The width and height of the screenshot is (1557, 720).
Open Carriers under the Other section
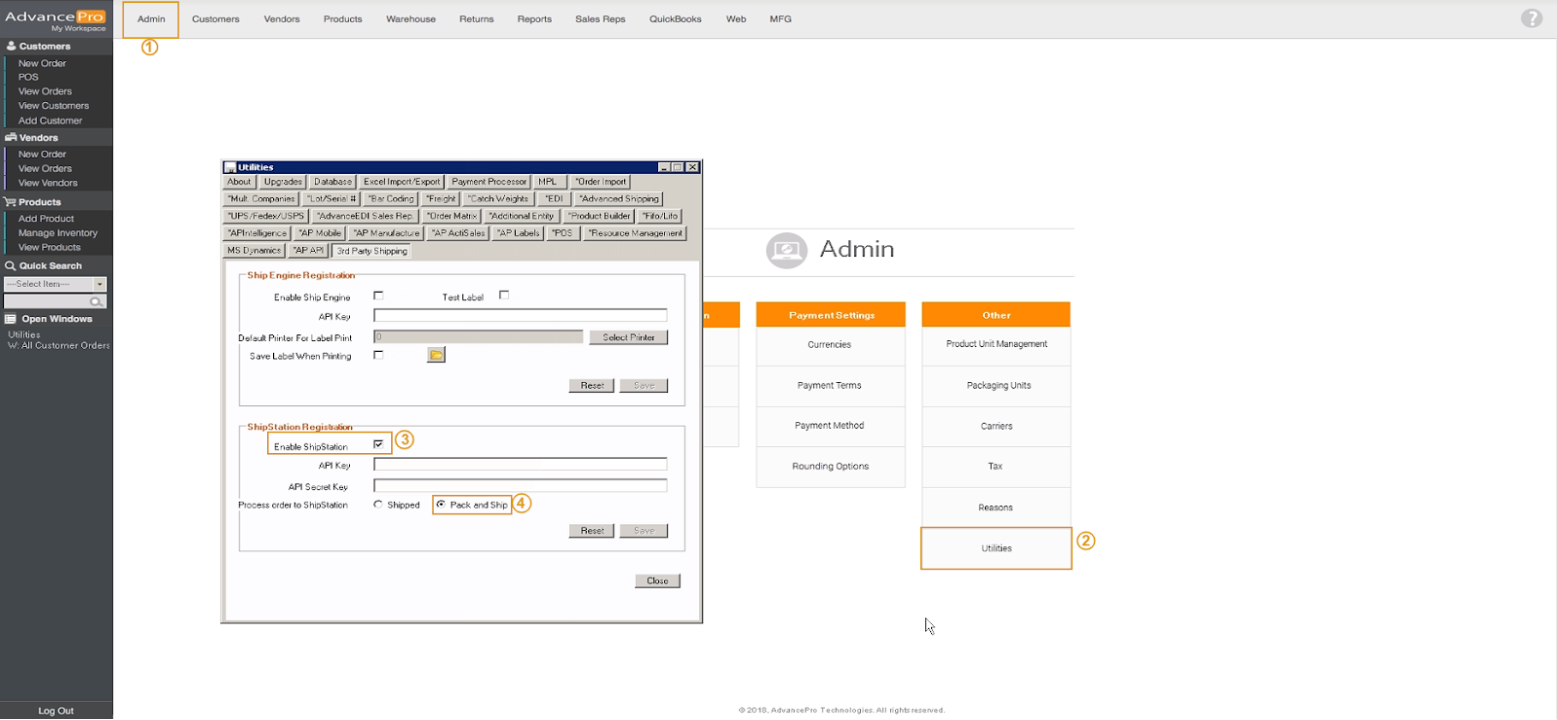click(996, 426)
